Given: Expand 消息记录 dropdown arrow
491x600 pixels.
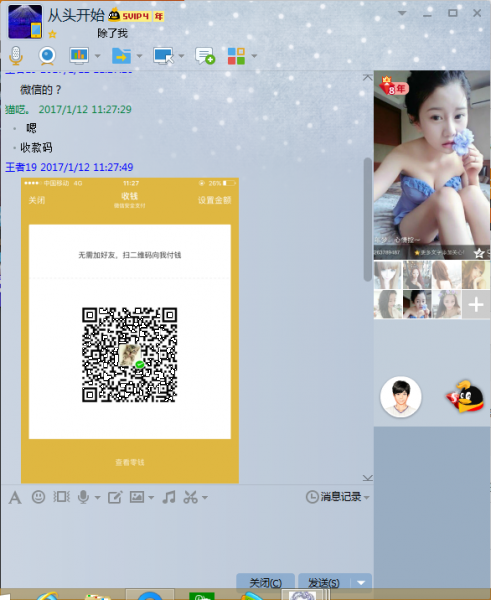Looking at the screenshot, I should [367, 498].
